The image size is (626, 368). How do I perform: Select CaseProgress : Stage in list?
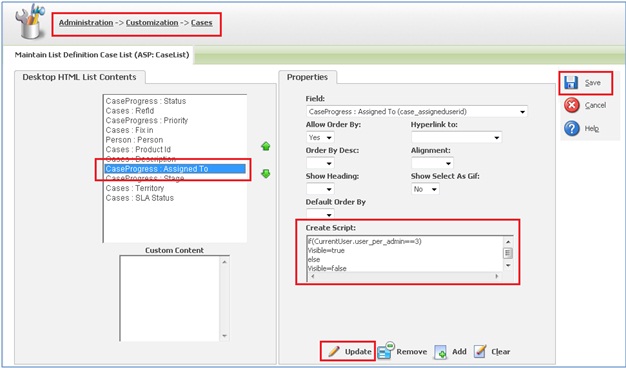click(x=145, y=178)
